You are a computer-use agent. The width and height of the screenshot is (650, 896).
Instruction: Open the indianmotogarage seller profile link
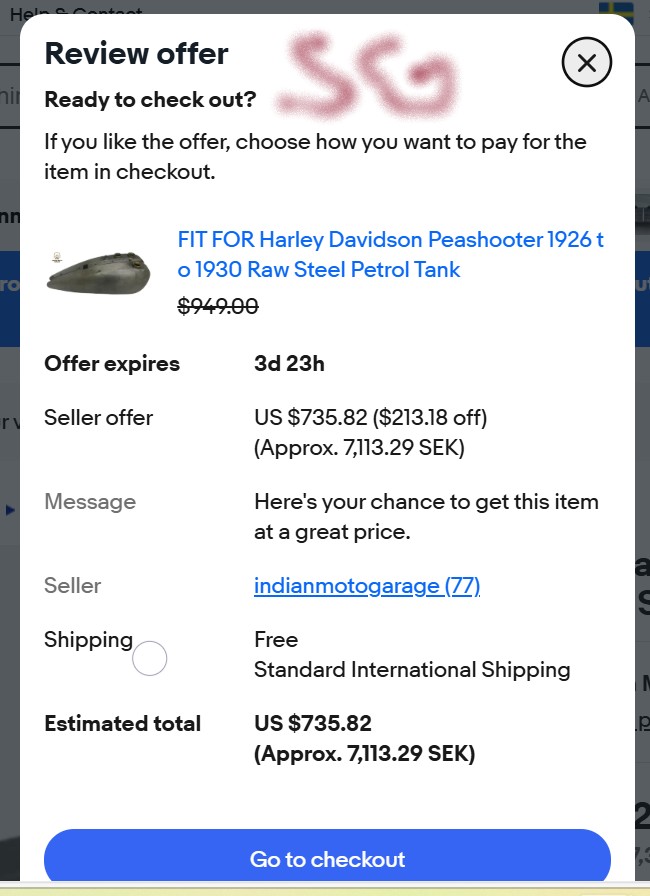click(x=367, y=586)
